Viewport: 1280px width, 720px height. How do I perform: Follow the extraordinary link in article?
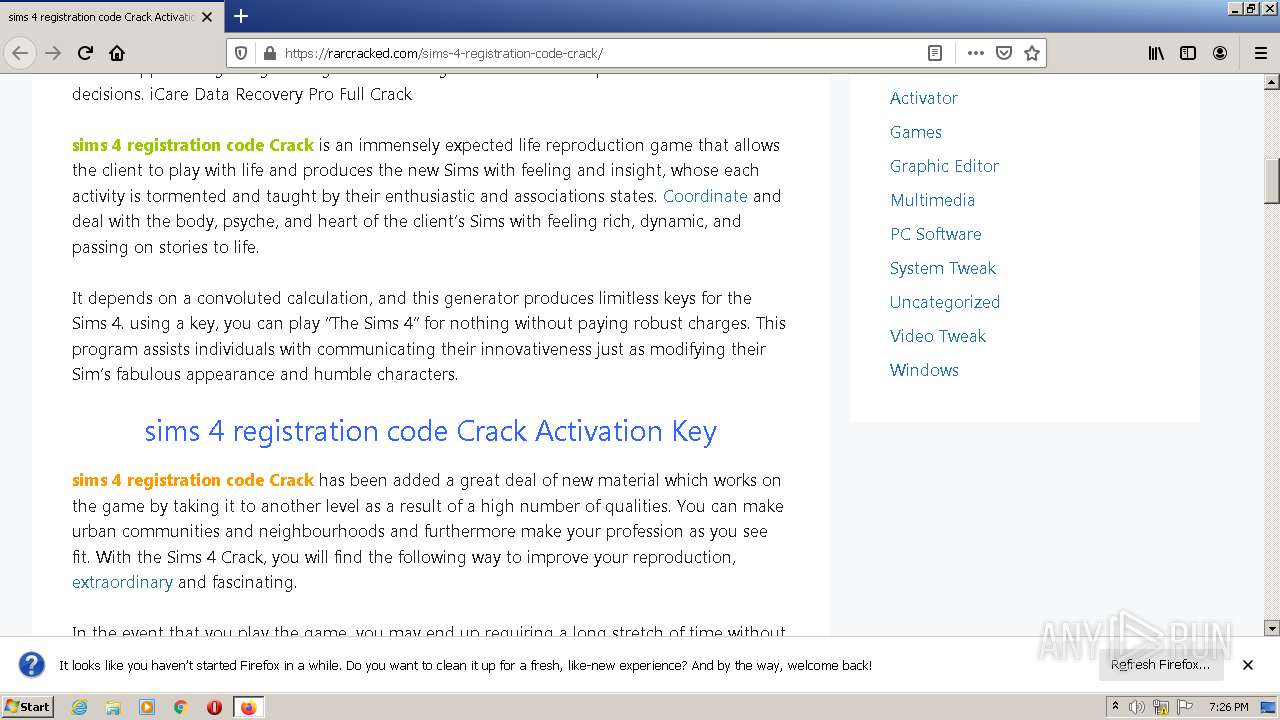(122, 582)
